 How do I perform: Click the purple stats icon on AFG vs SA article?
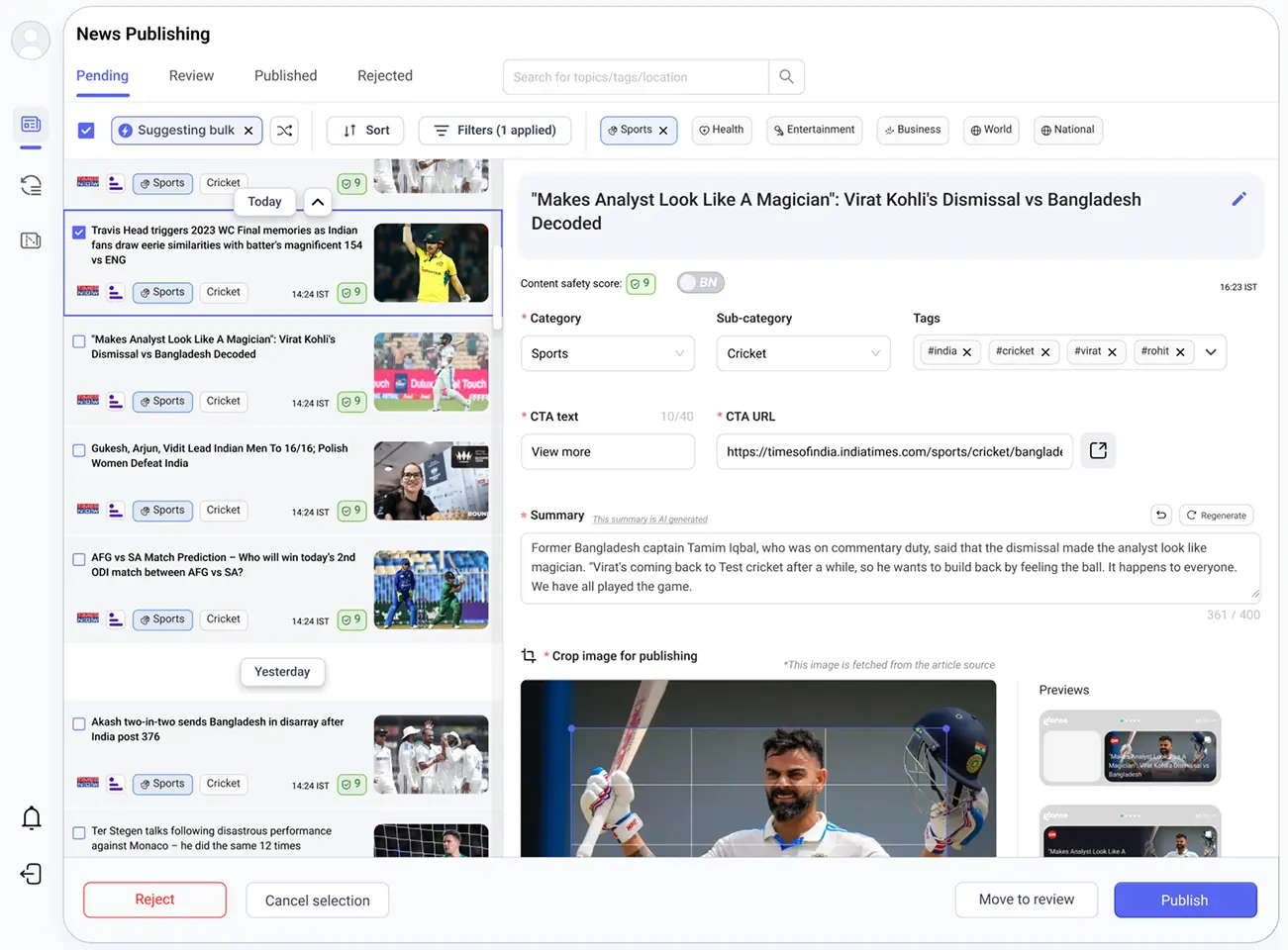coord(116,619)
